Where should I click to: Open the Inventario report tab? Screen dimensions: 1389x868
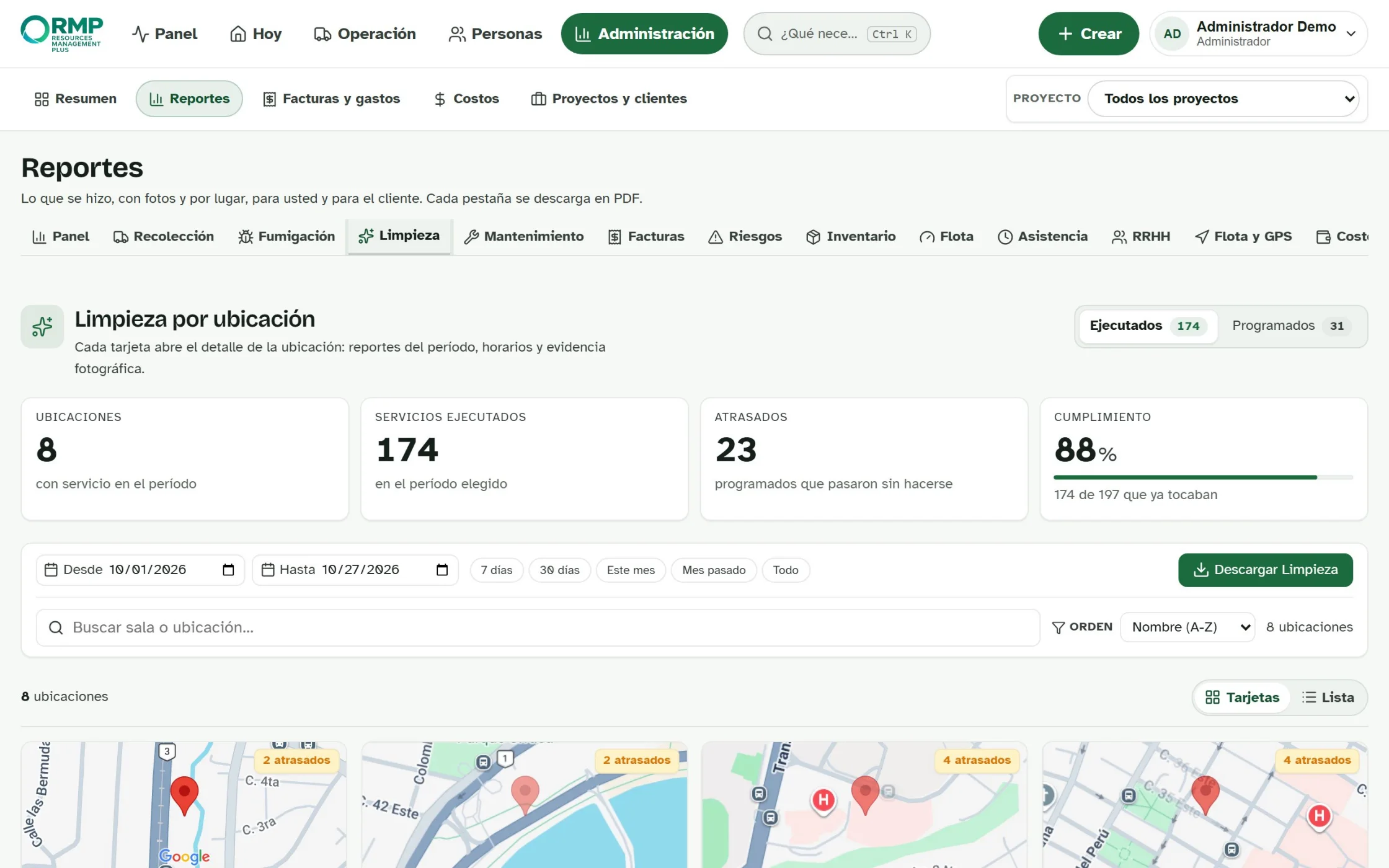point(851,236)
